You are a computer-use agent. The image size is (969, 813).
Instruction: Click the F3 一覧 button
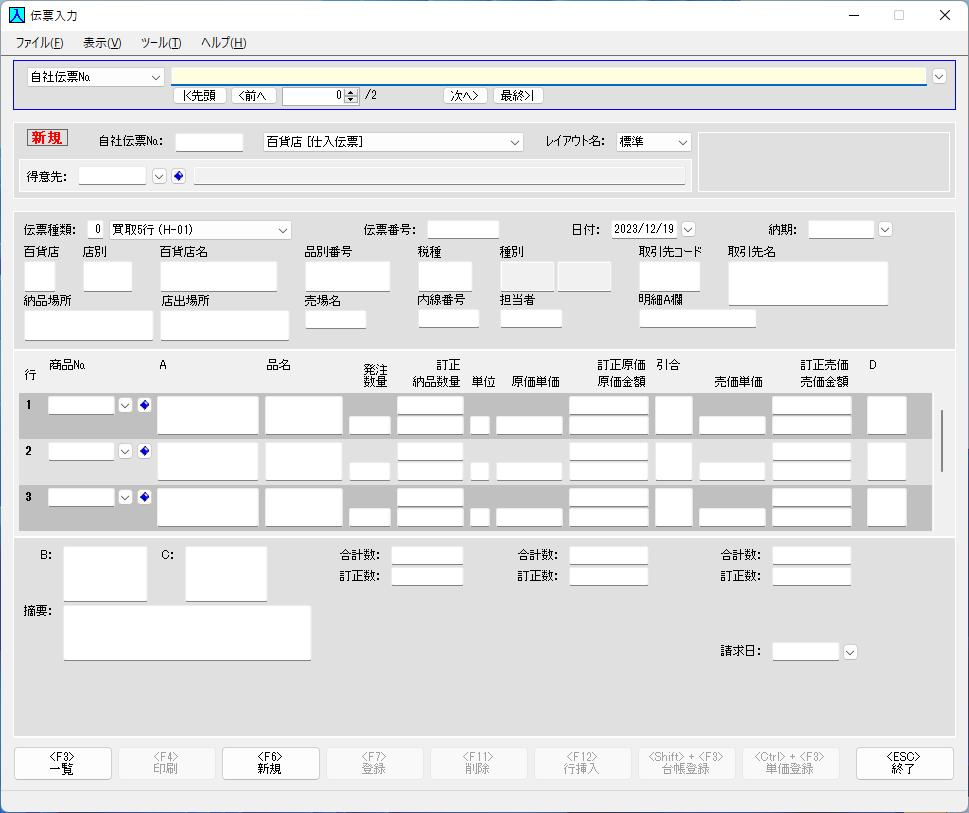(62, 763)
